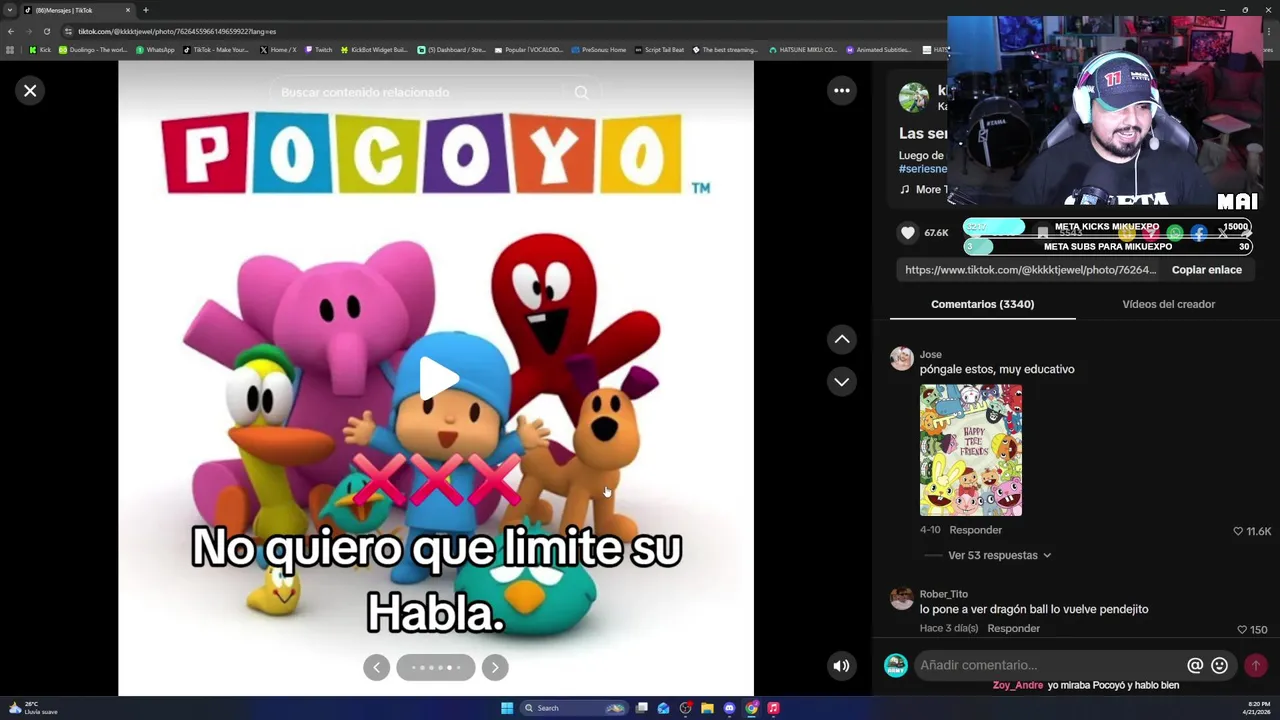
Task: Open the 'TikTok - Make Your...' bookmark
Action: pyautogui.click(x=216, y=49)
